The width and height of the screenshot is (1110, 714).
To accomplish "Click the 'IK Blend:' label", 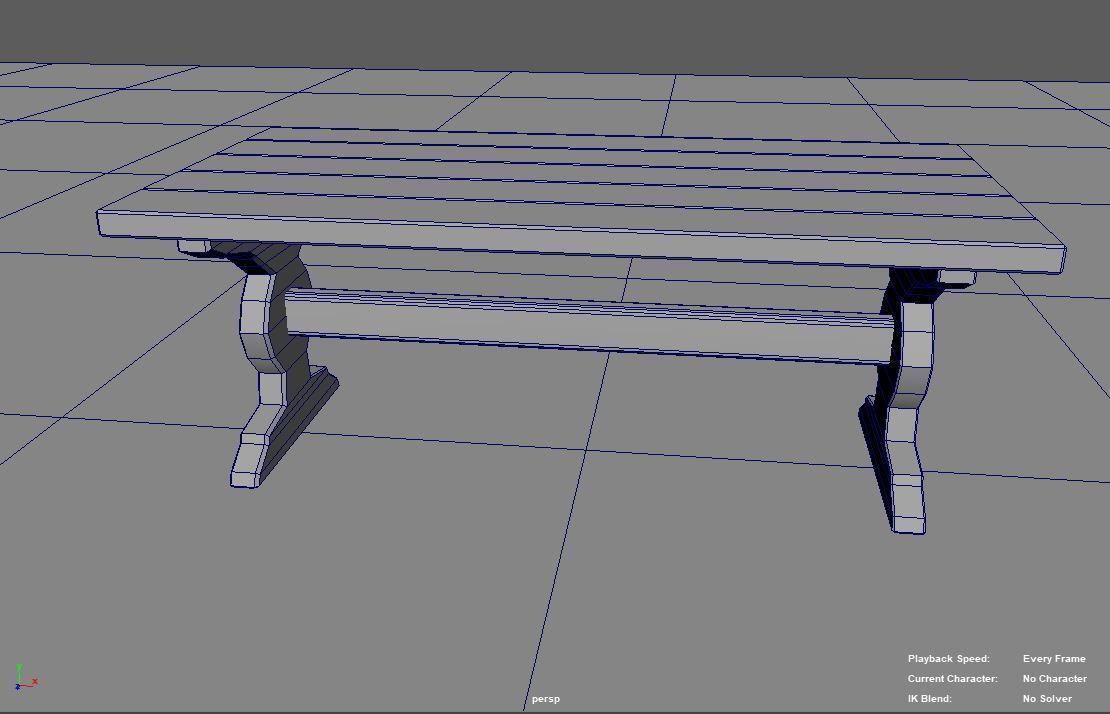I will coord(929,698).
